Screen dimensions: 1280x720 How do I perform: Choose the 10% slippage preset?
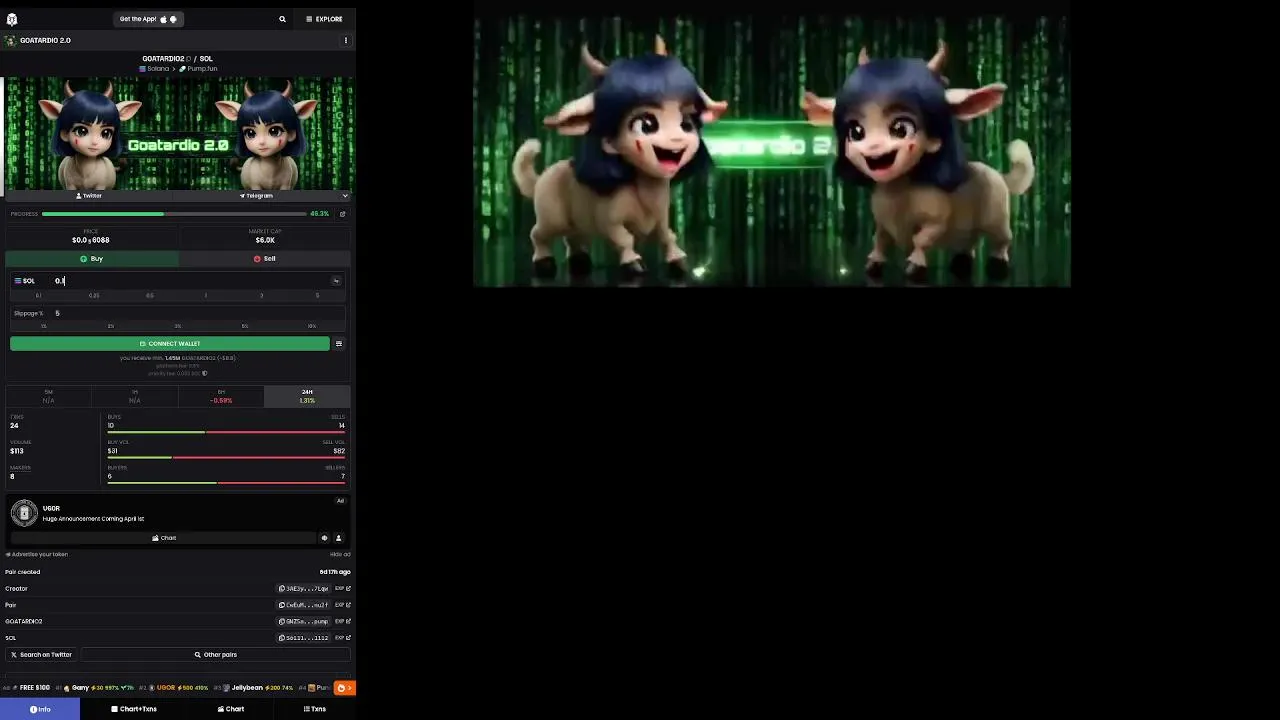pyautogui.click(x=312, y=326)
